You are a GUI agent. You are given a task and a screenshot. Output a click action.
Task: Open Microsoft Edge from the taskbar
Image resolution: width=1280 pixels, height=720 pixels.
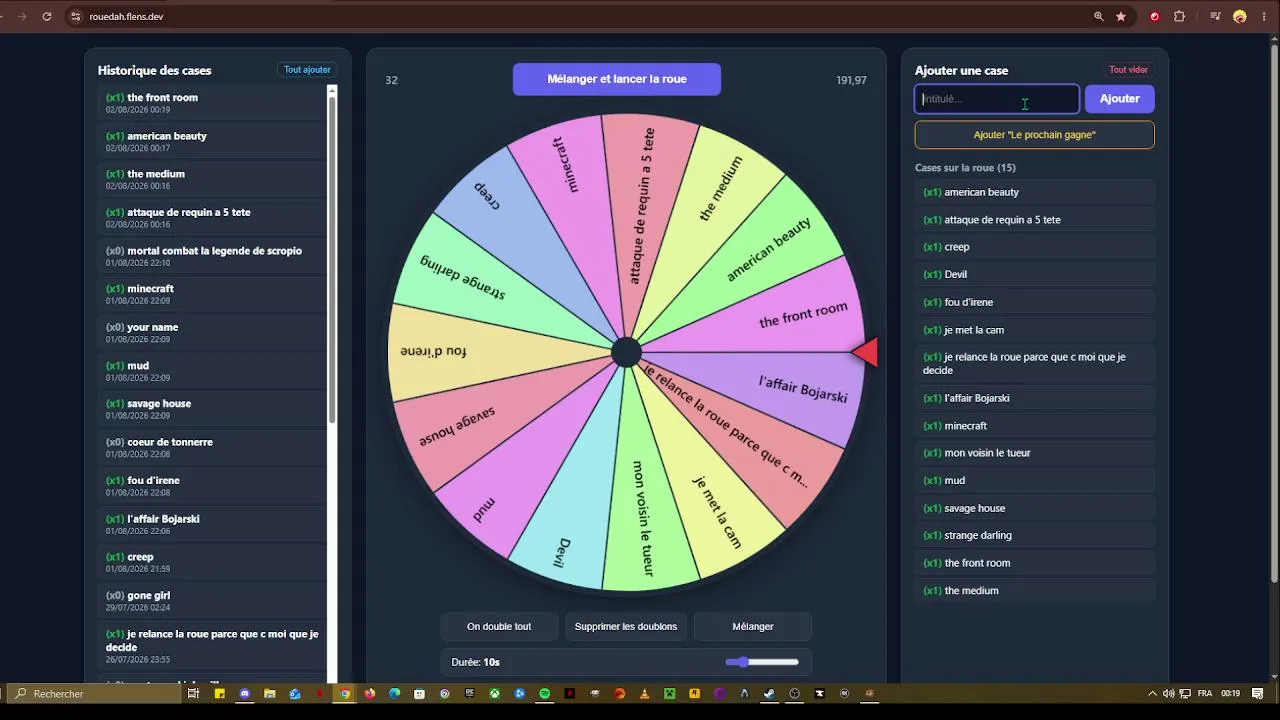[394, 693]
